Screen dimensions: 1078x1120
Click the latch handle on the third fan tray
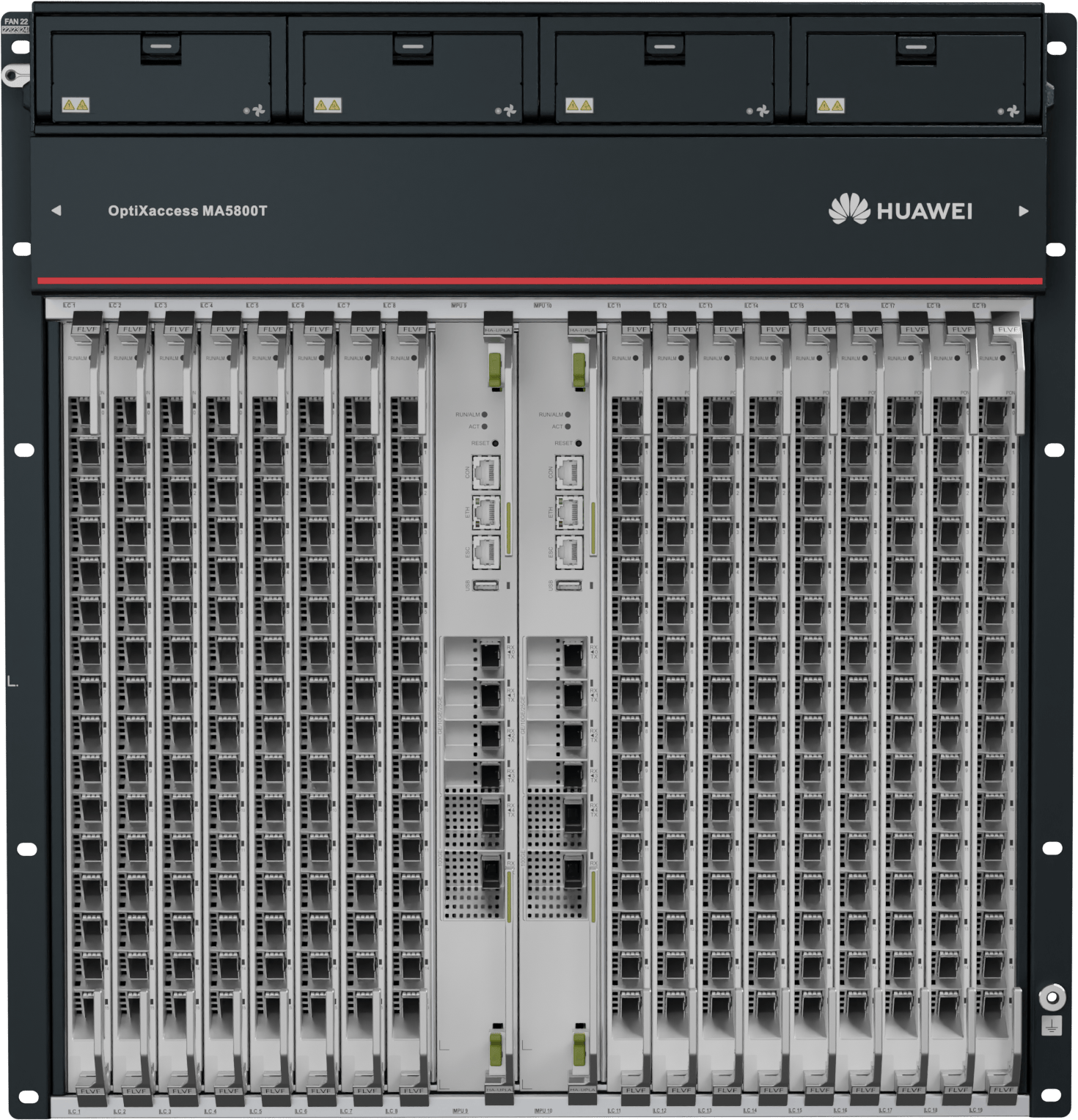[664, 47]
